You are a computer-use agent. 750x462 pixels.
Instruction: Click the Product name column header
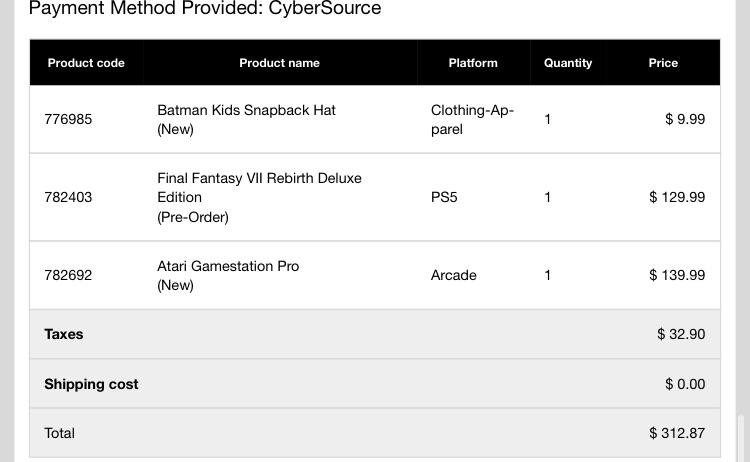(x=279, y=63)
